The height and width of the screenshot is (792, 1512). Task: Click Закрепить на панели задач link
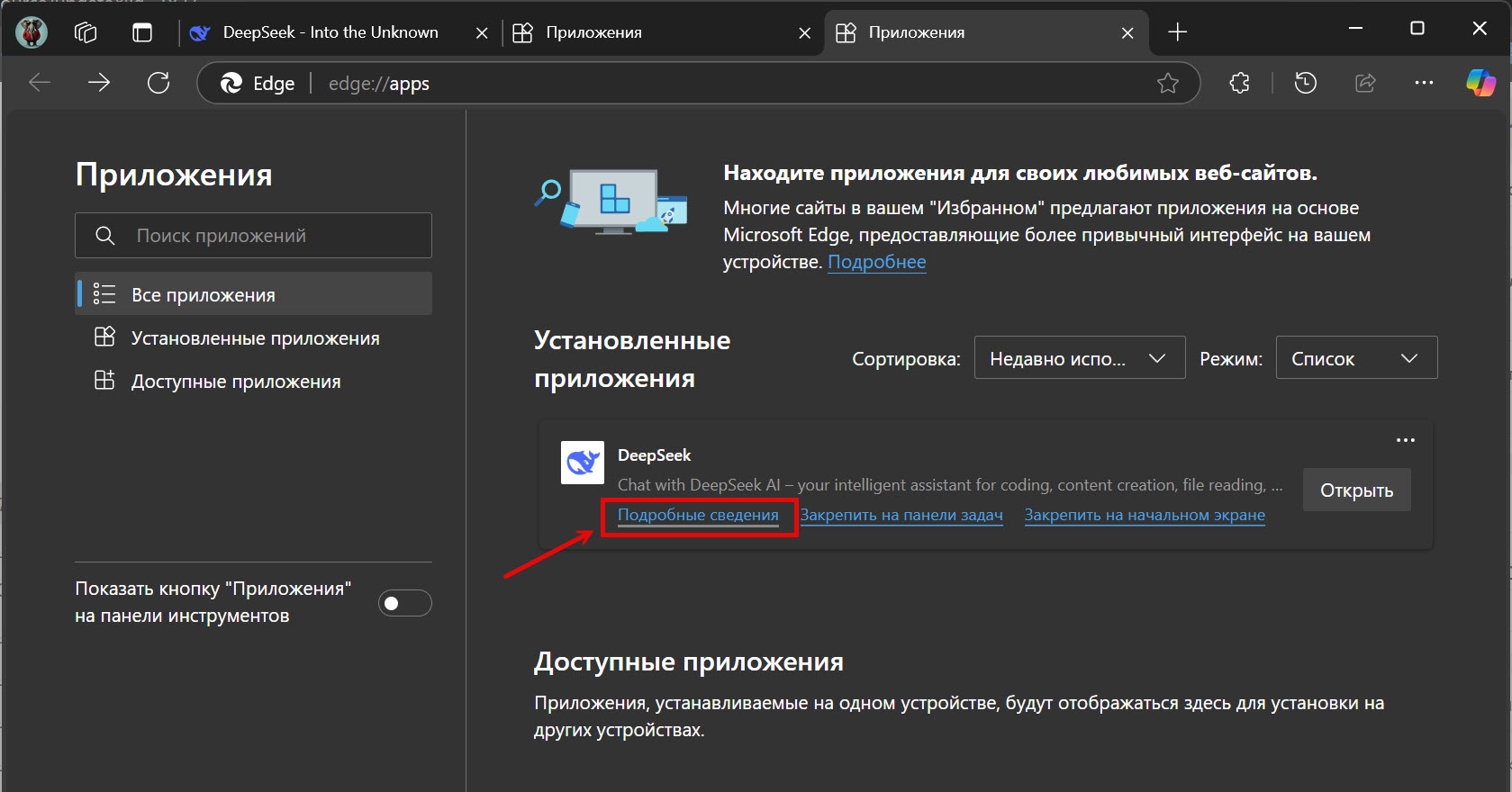click(x=901, y=515)
